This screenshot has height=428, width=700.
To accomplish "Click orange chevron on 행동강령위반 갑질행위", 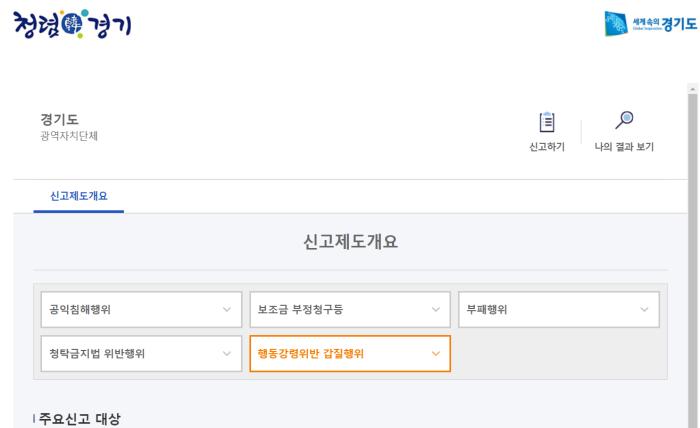I will [436, 353].
